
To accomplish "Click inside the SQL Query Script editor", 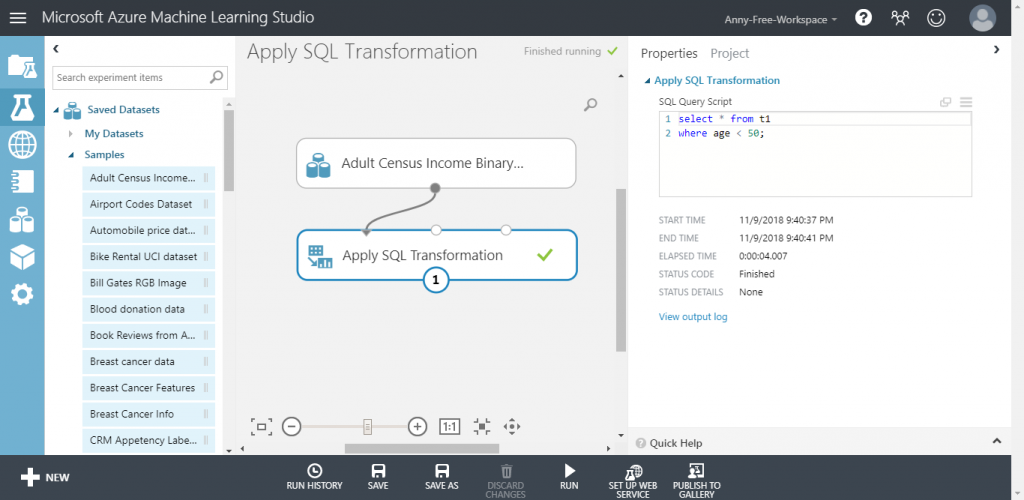I will coord(815,154).
